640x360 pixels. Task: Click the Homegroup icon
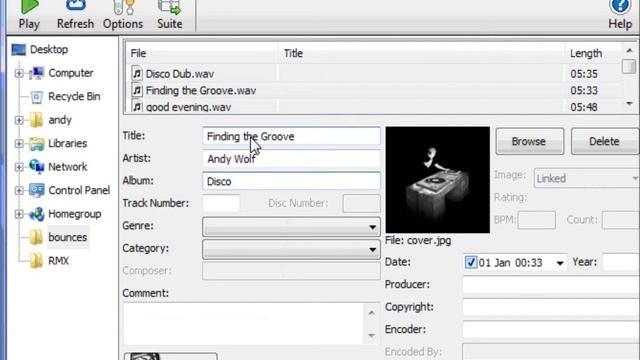37,214
